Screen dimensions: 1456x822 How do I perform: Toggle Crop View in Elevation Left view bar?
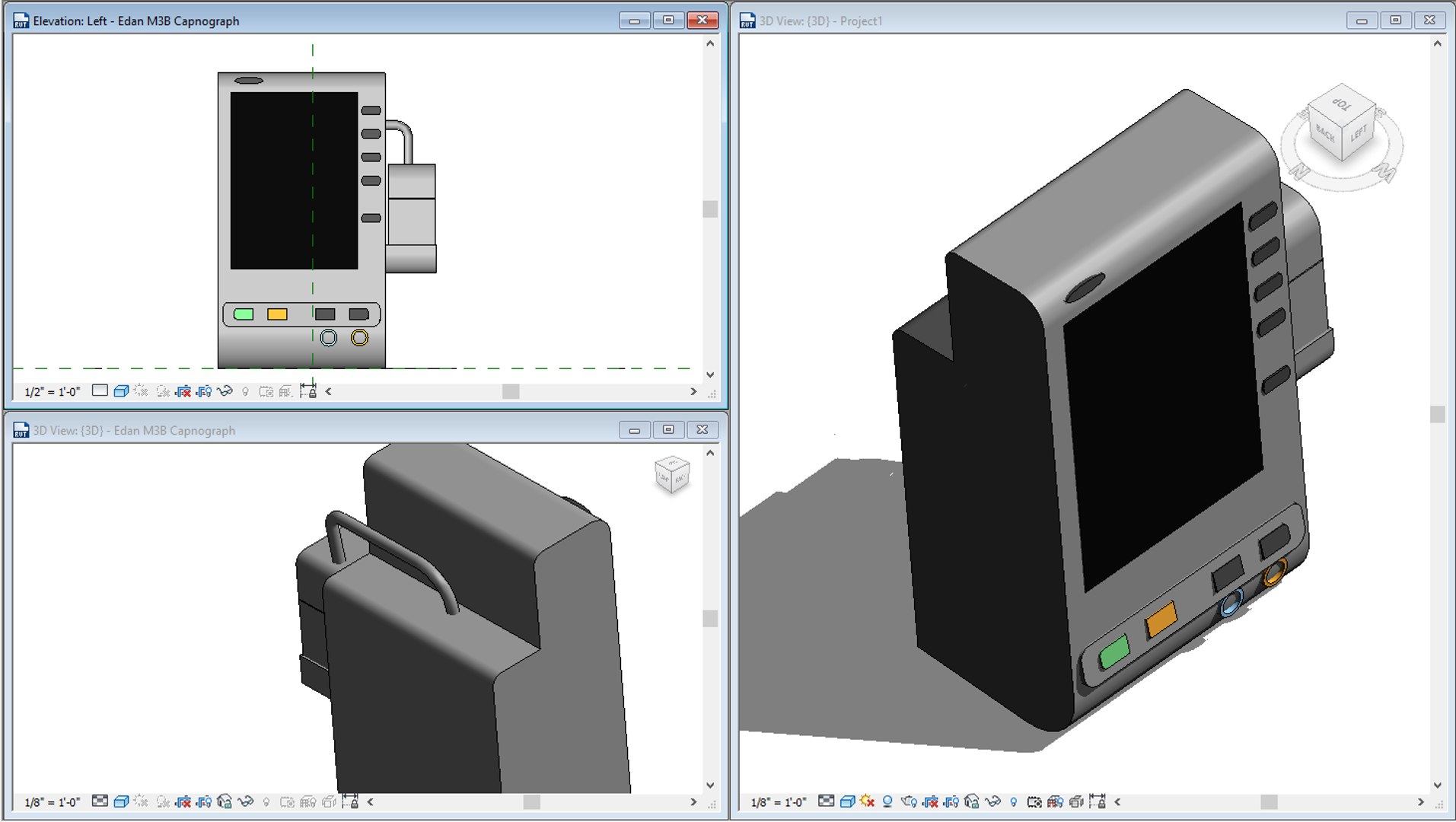(x=183, y=391)
